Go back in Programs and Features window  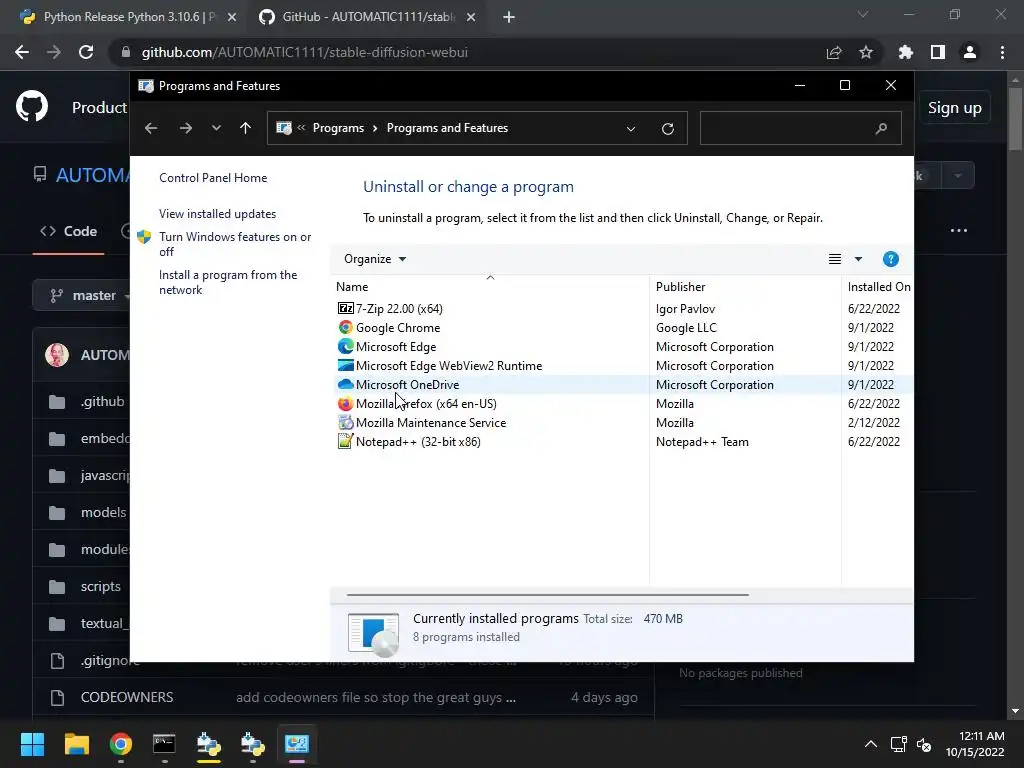point(151,128)
